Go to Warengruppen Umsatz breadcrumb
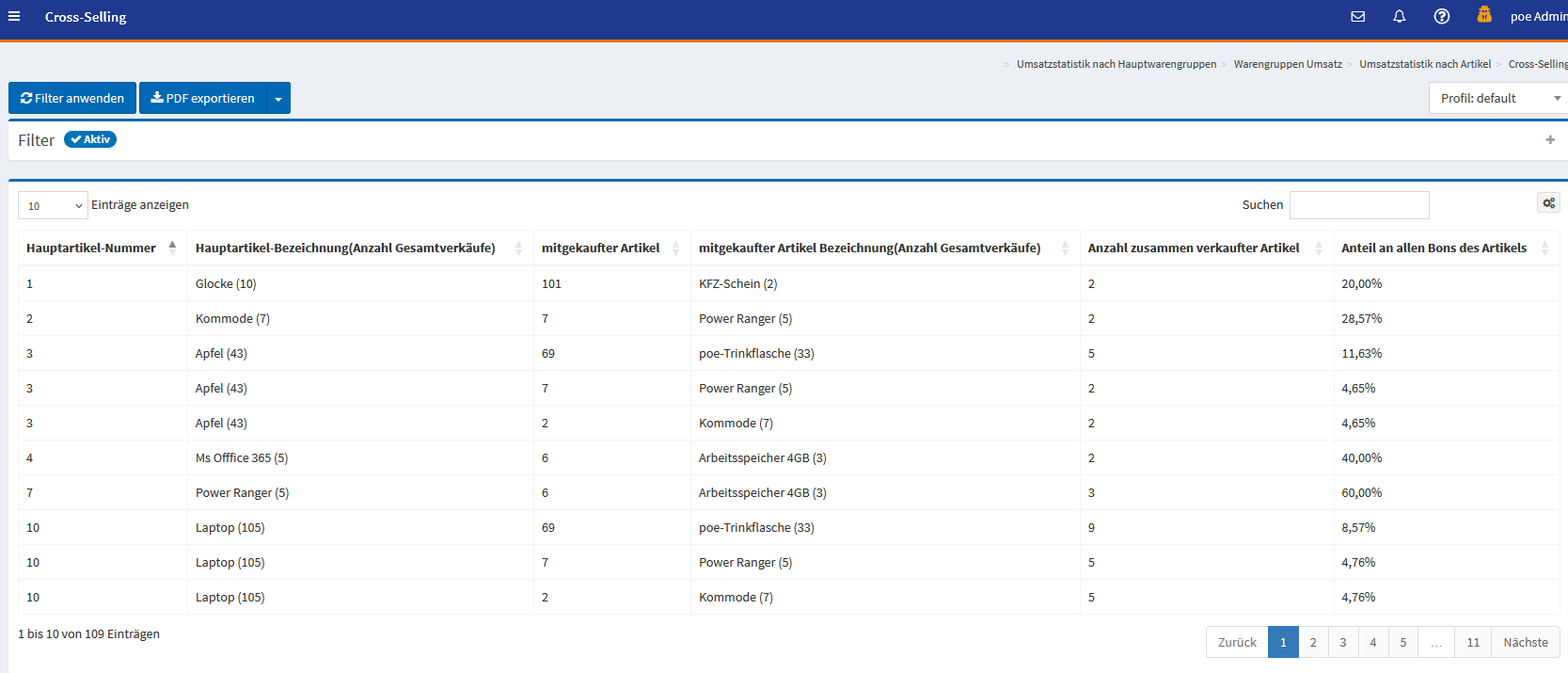This screenshot has width=1568, height=673. click(1288, 64)
